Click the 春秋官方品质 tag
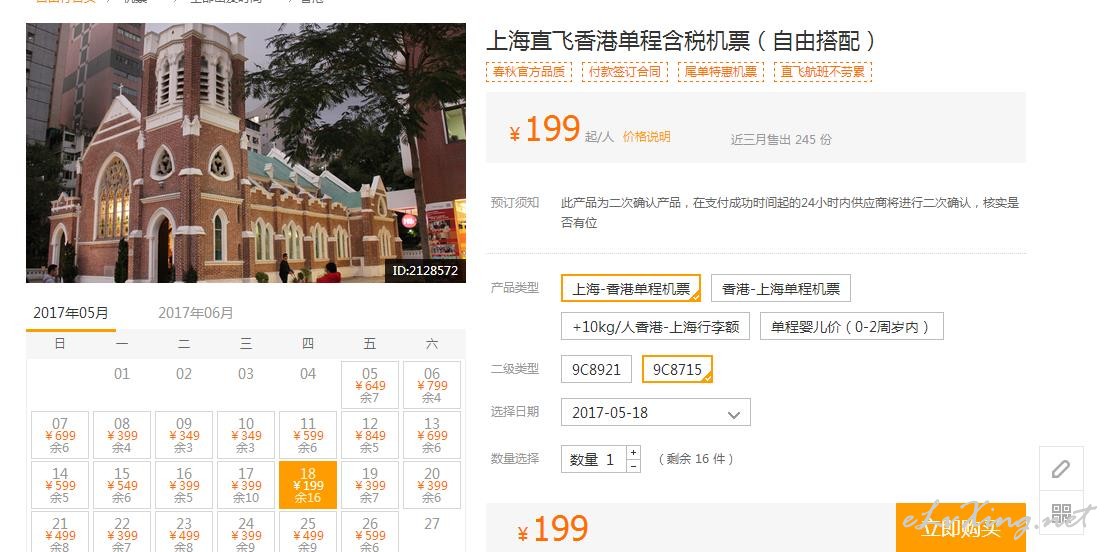Image resolution: width=1107 pixels, height=552 pixels. pos(529,71)
